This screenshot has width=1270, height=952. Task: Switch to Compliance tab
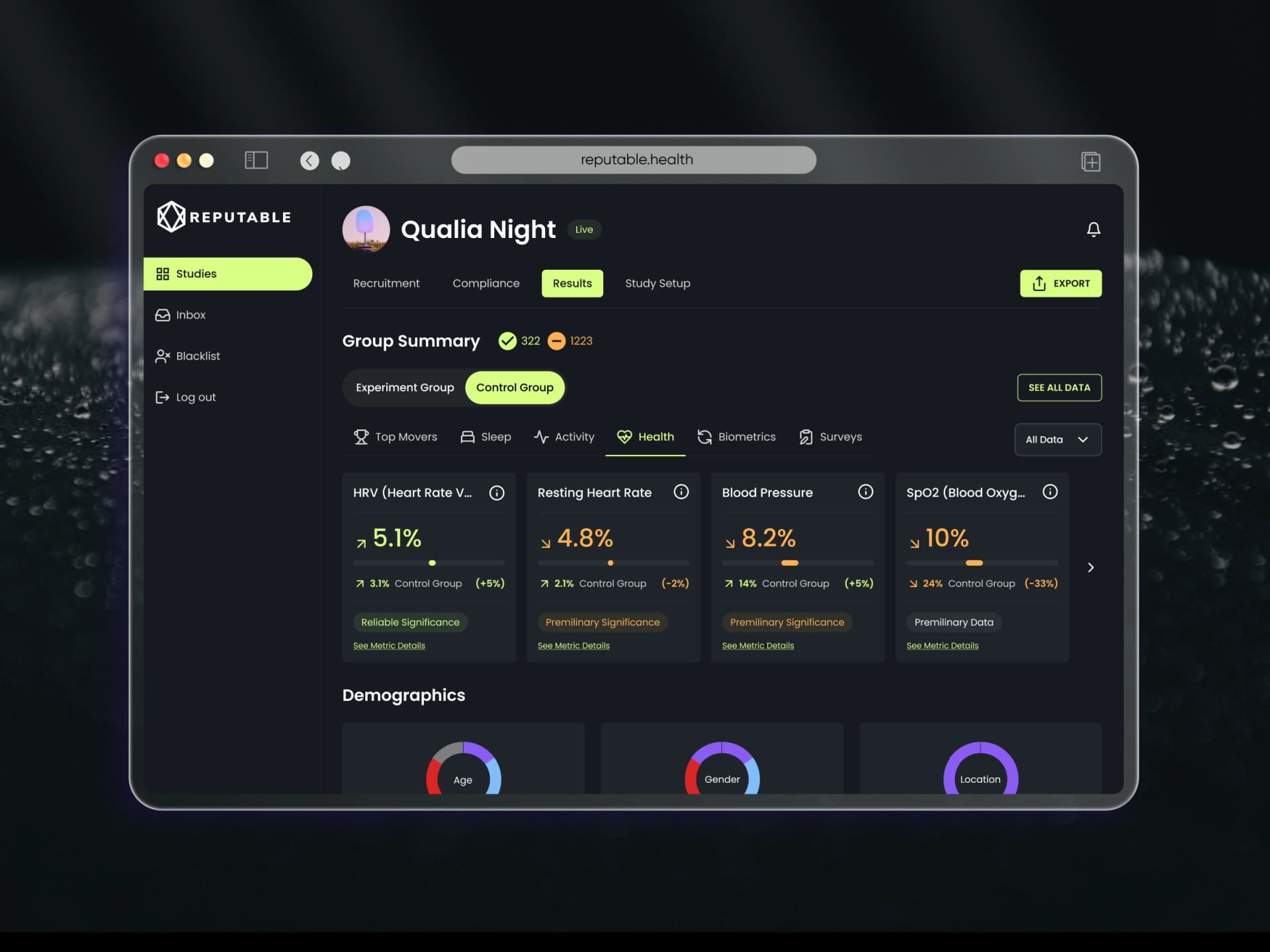[x=486, y=284]
